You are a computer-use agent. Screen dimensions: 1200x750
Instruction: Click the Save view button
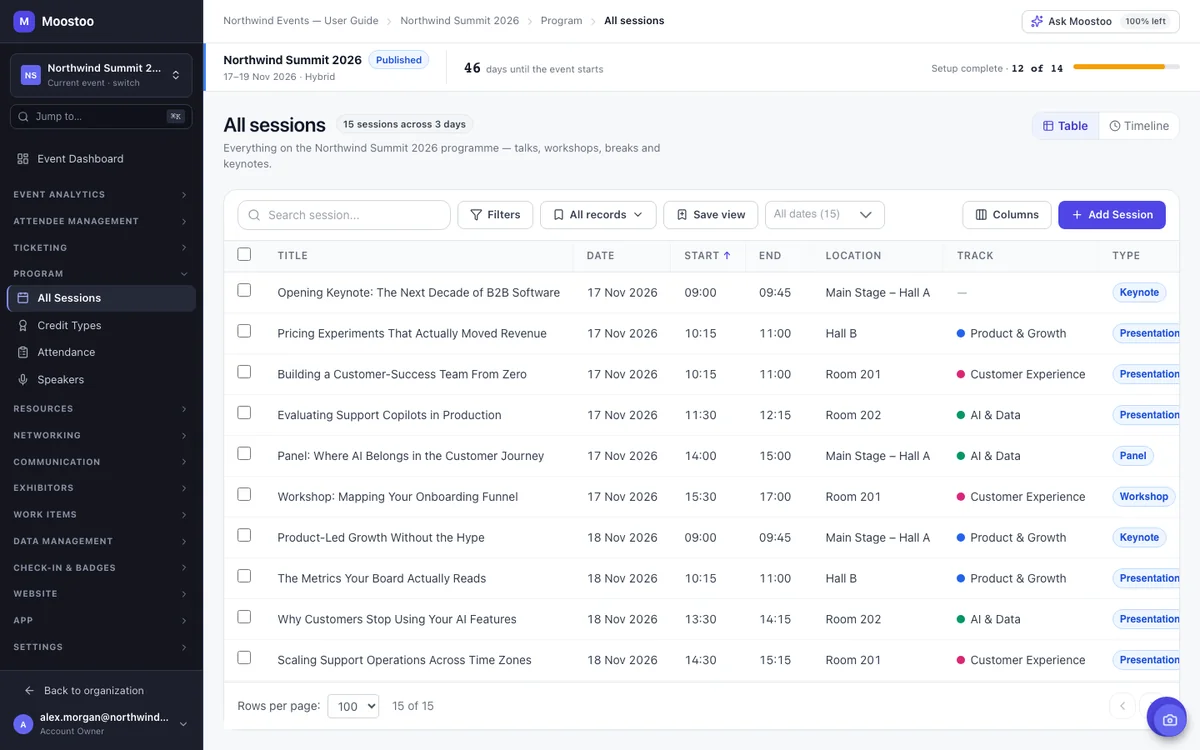711,215
